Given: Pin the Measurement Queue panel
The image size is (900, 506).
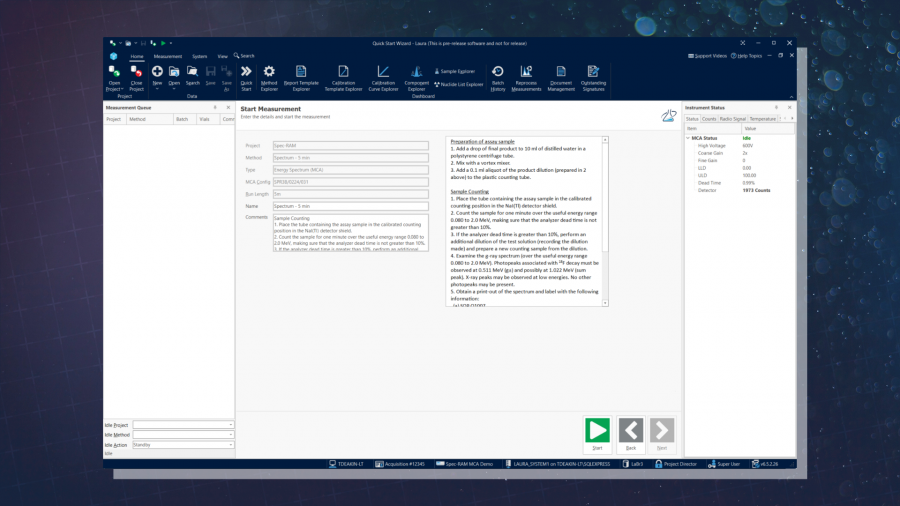Looking at the screenshot, I should 216,107.
